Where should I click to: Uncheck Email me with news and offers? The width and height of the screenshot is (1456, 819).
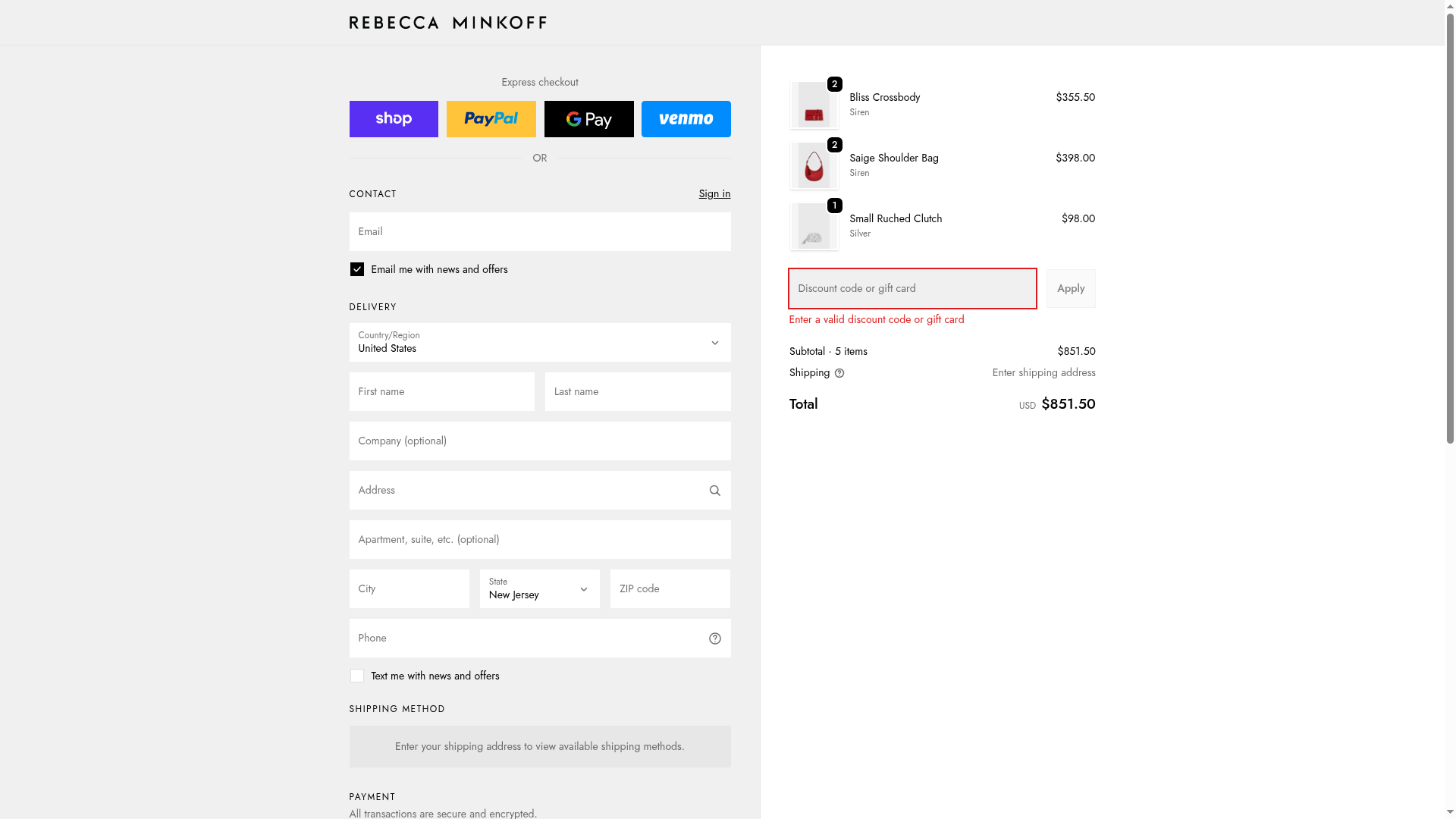point(357,269)
